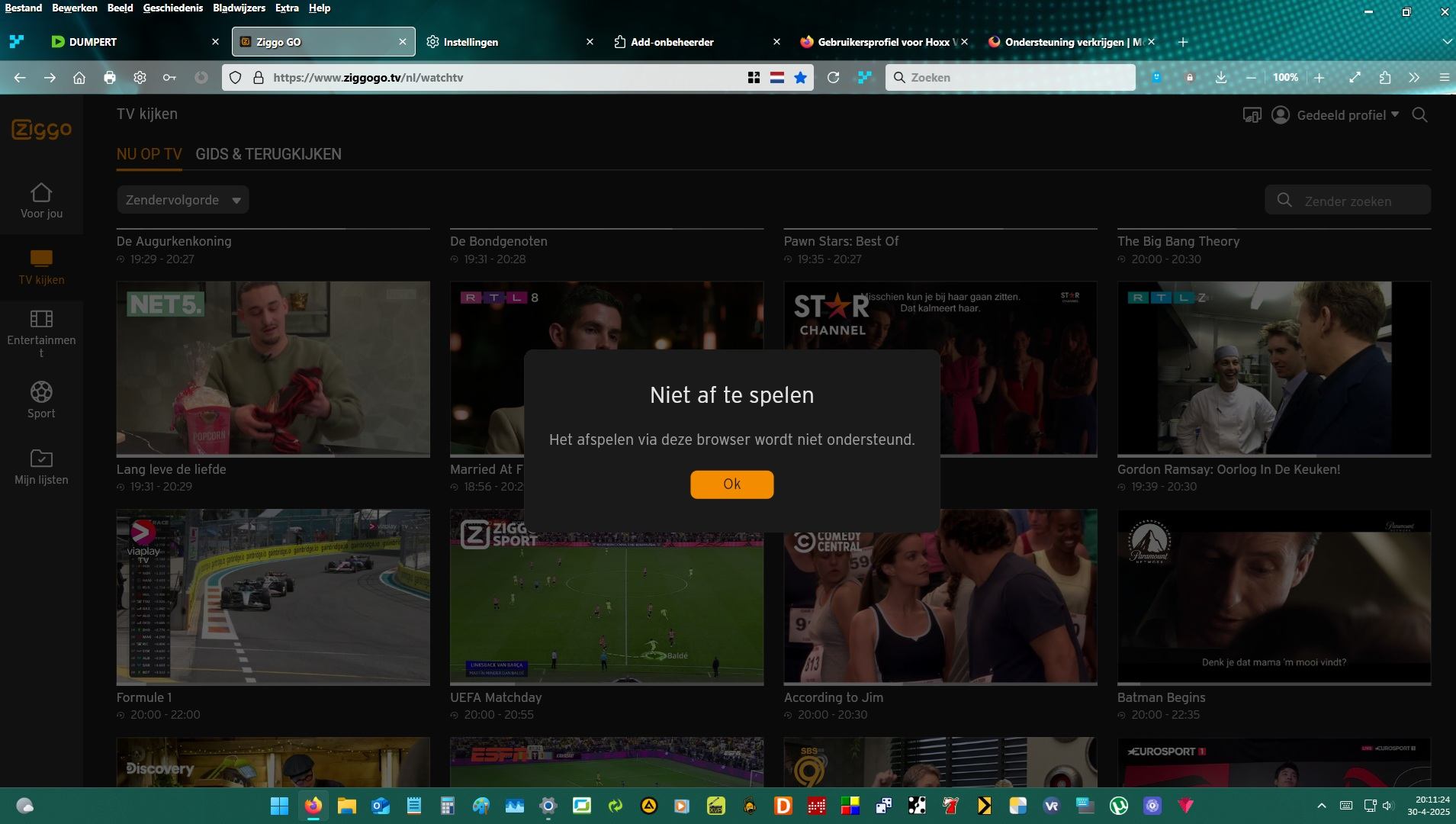This screenshot has width=1456, height=824.
Task: Open the Sport section in sidebar
Action: (x=41, y=400)
